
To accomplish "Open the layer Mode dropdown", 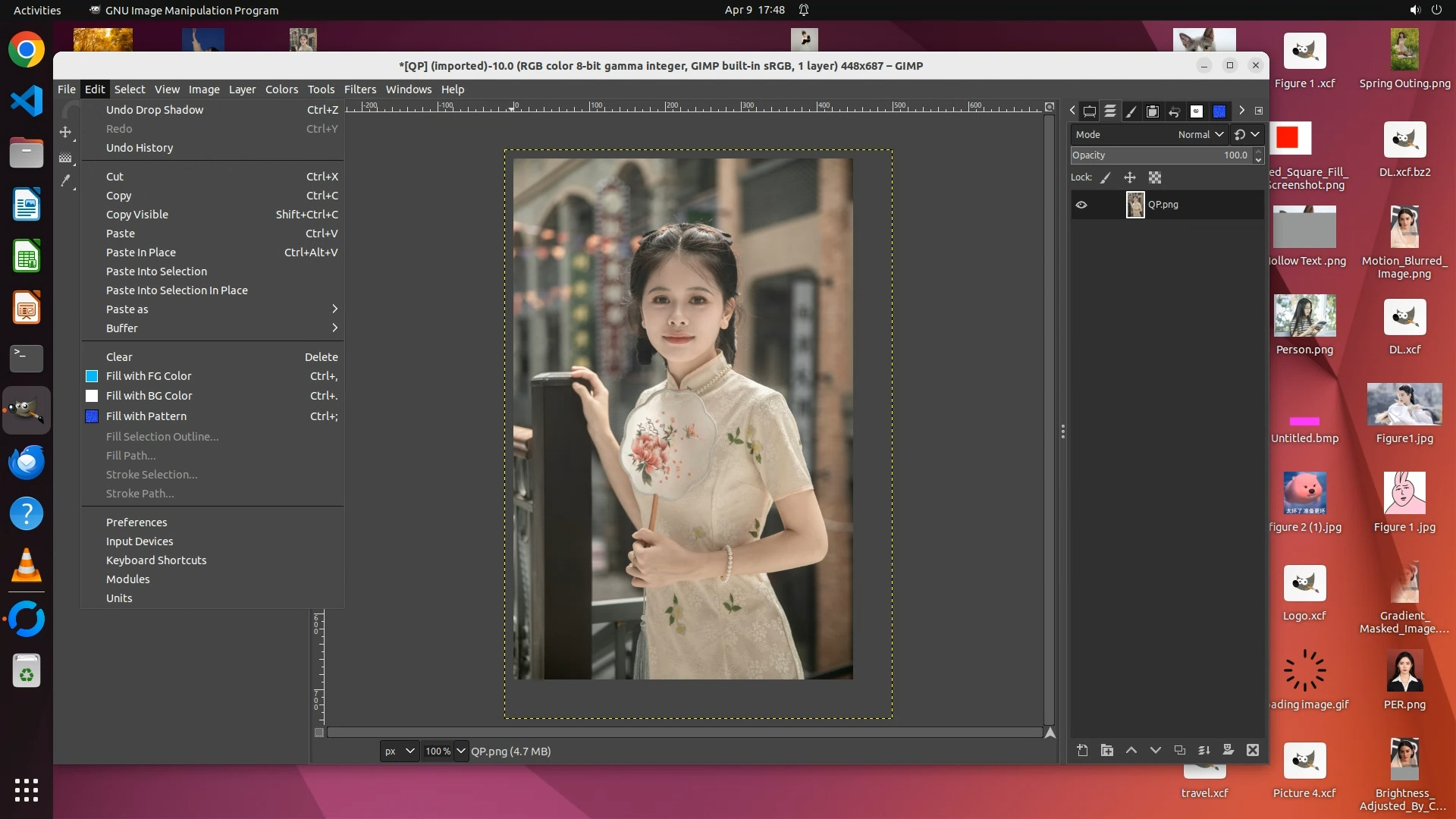I will 1200,134.
